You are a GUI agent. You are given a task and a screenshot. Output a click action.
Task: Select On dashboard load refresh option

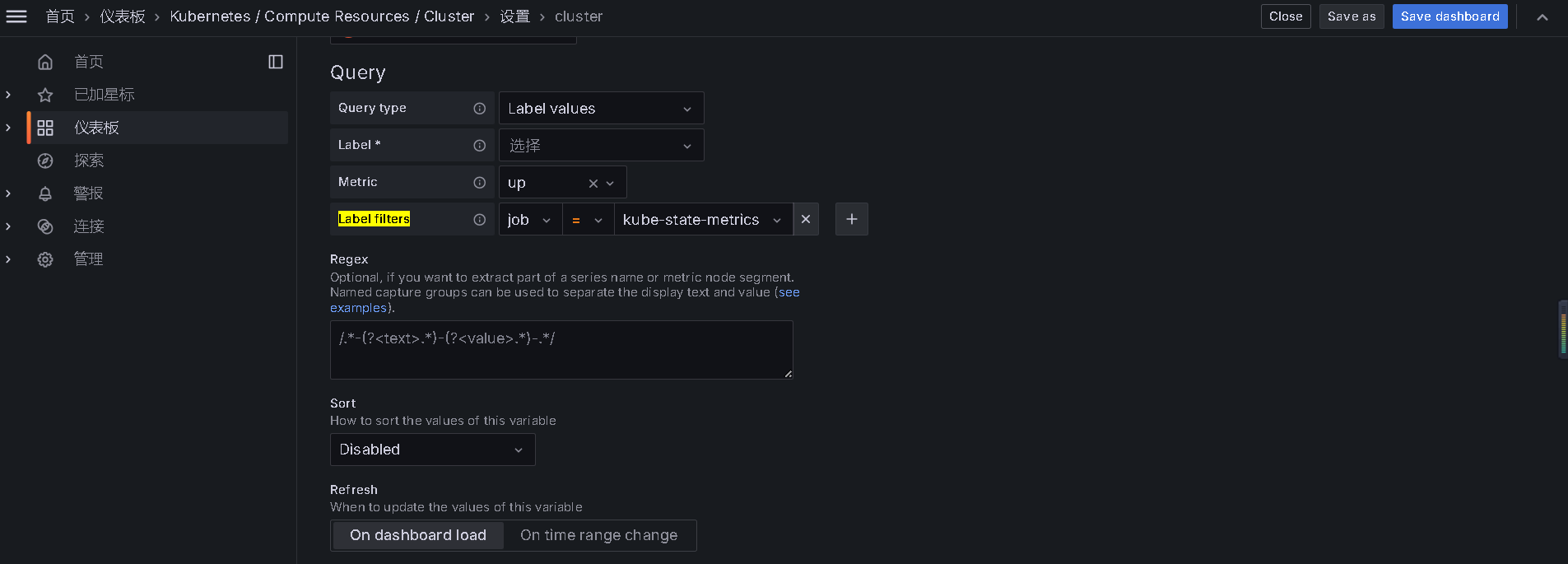tap(418, 535)
